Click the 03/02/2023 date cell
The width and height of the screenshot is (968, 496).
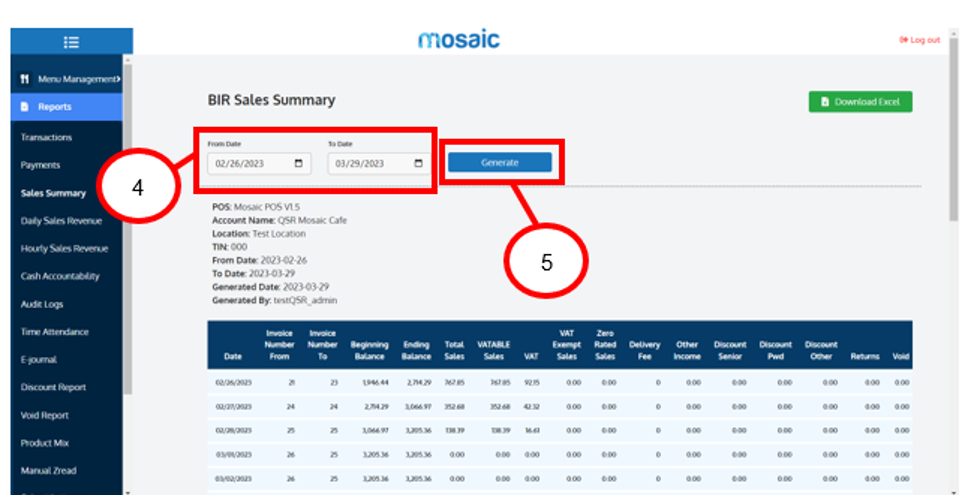(x=233, y=479)
